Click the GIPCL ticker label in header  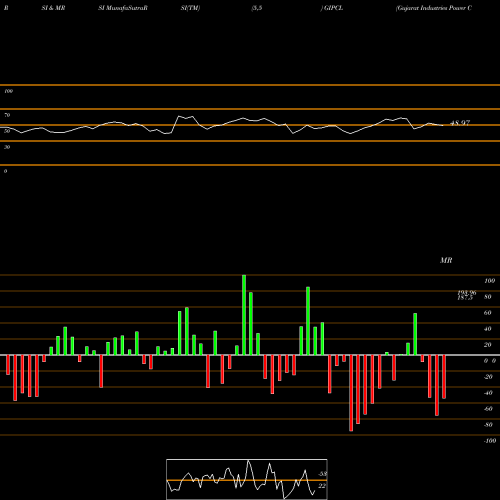pyautogui.click(x=333, y=8)
